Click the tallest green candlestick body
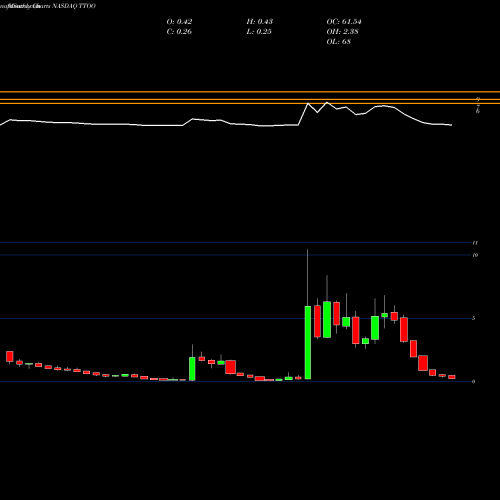 coord(308,342)
